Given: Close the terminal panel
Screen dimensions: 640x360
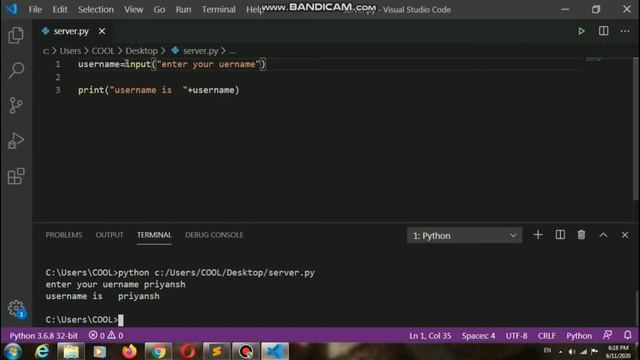Looking at the screenshot, I should point(625,235).
